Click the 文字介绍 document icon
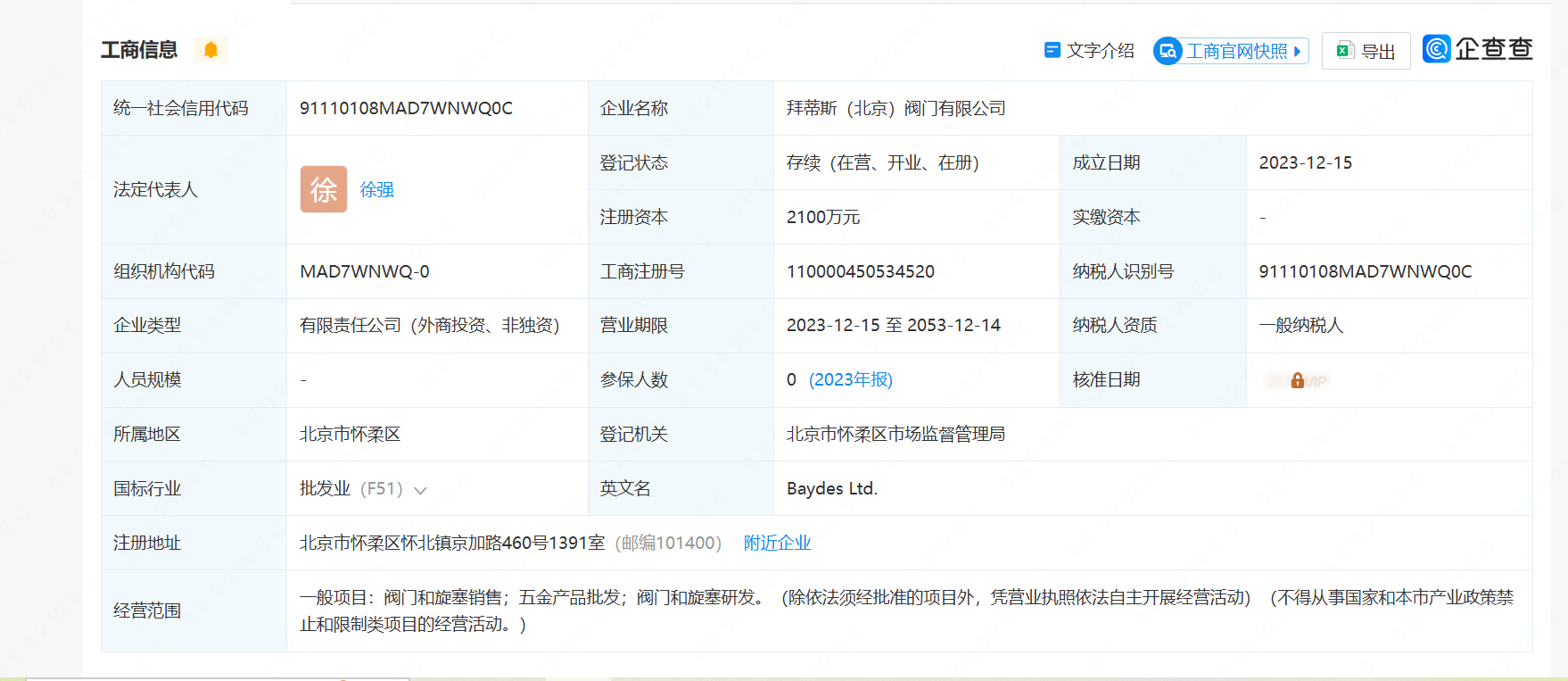Image resolution: width=1568 pixels, height=681 pixels. pos(1052,50)
